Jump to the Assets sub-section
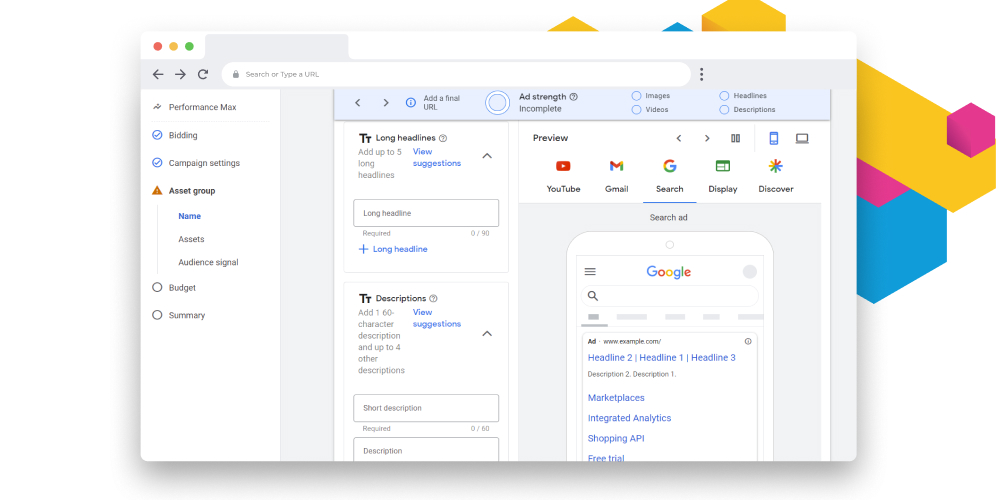This screenshot has width=1000, height=500. [191, 239]
